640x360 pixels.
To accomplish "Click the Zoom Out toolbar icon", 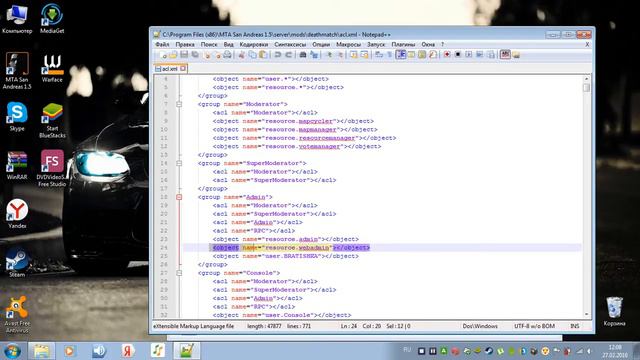I will click(x=339, y=55).
